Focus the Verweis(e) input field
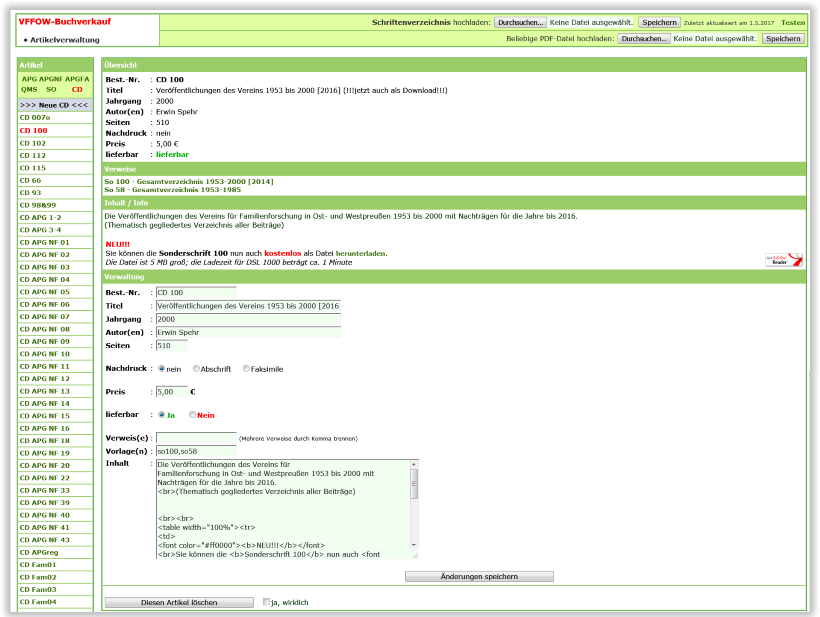Image resolution: width=820 pixels, height=617 pixels. click(196, 438)
